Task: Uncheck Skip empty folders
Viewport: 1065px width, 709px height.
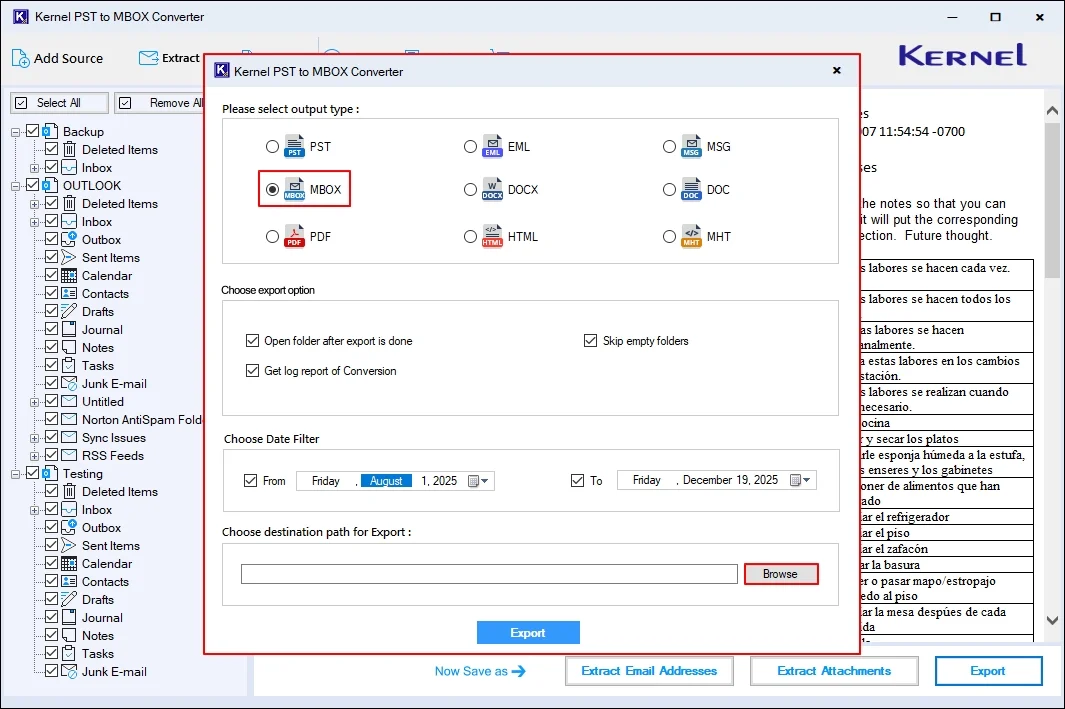Action: pos(591,341)
